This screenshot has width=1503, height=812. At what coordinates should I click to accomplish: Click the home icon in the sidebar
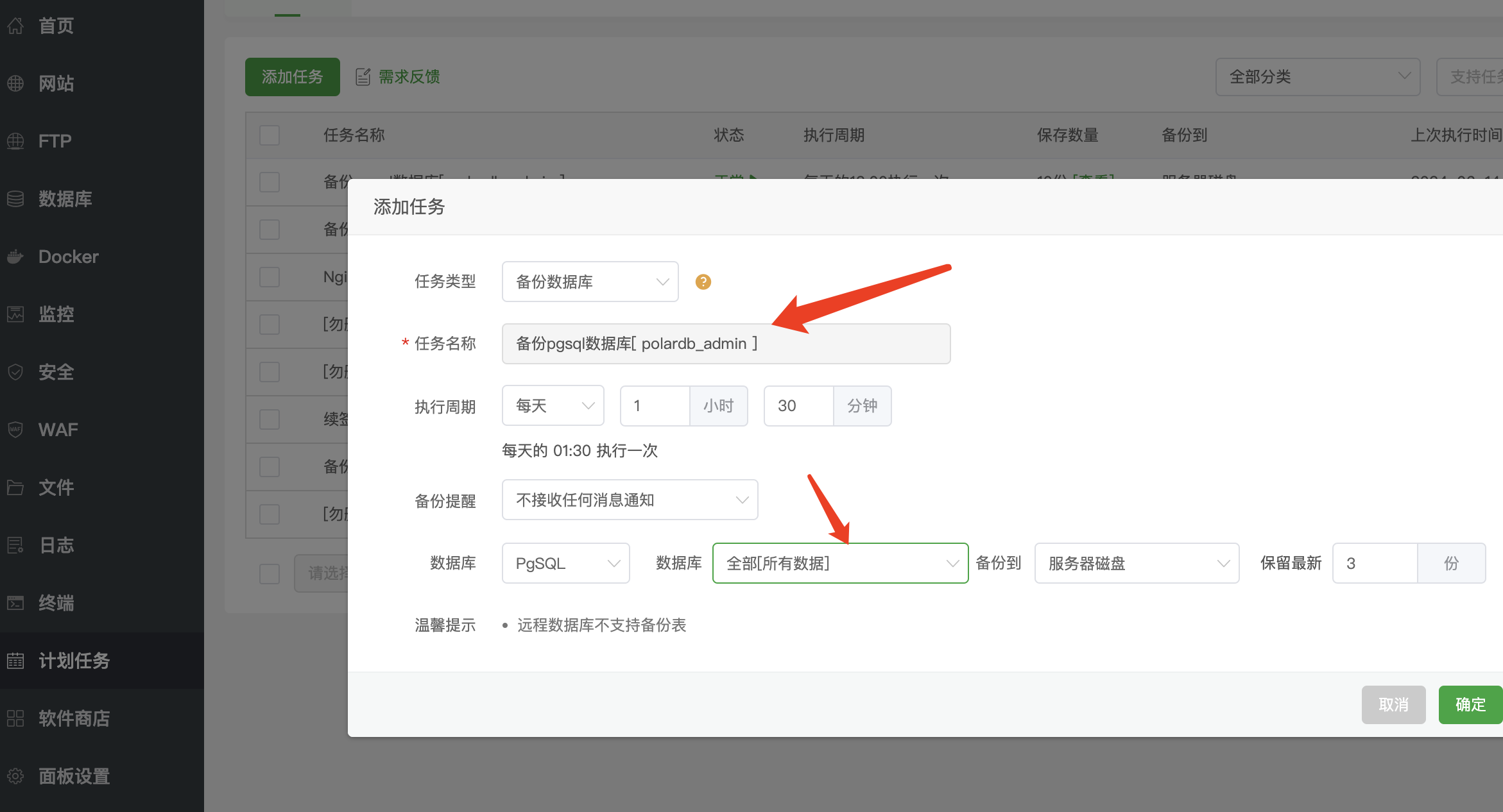(x=15, y=26)
